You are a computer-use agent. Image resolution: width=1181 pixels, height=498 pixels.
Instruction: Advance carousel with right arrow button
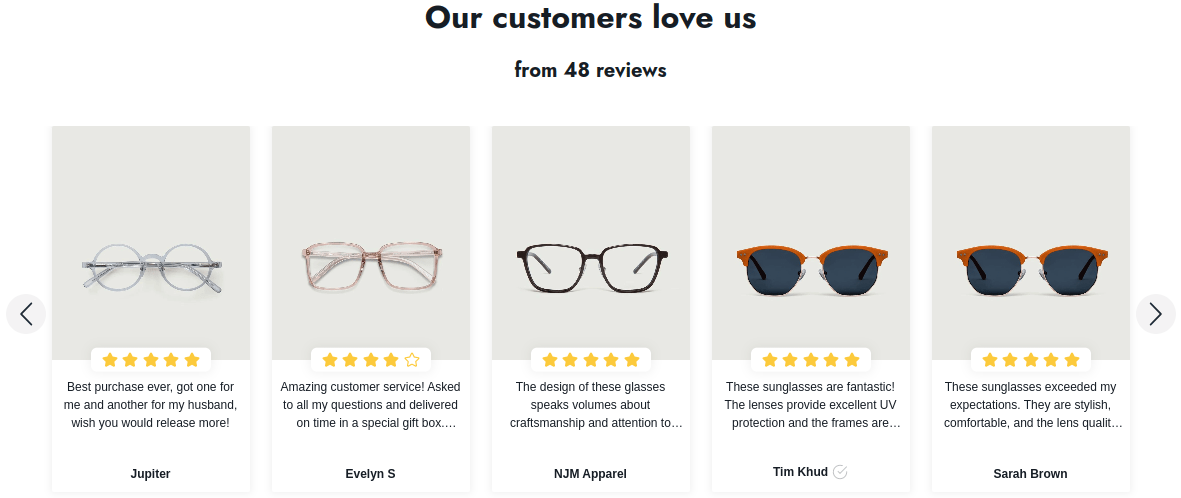(x=1155, y=314)
